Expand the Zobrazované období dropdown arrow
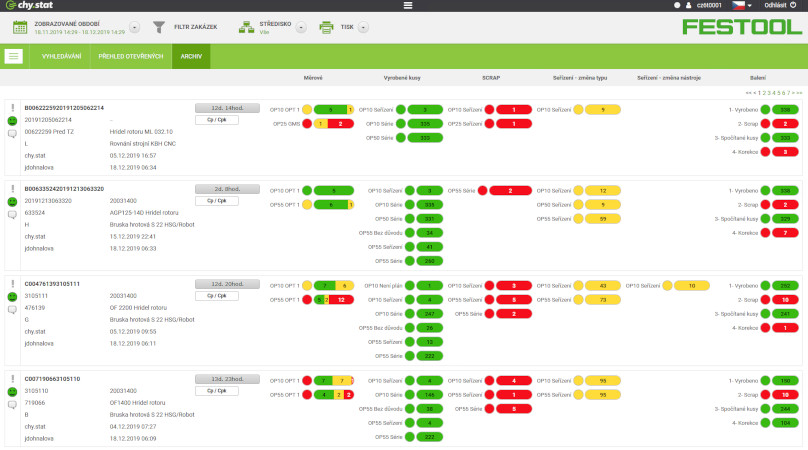The image size is (808, 450). pyautogui.click(x=133, y=27)
